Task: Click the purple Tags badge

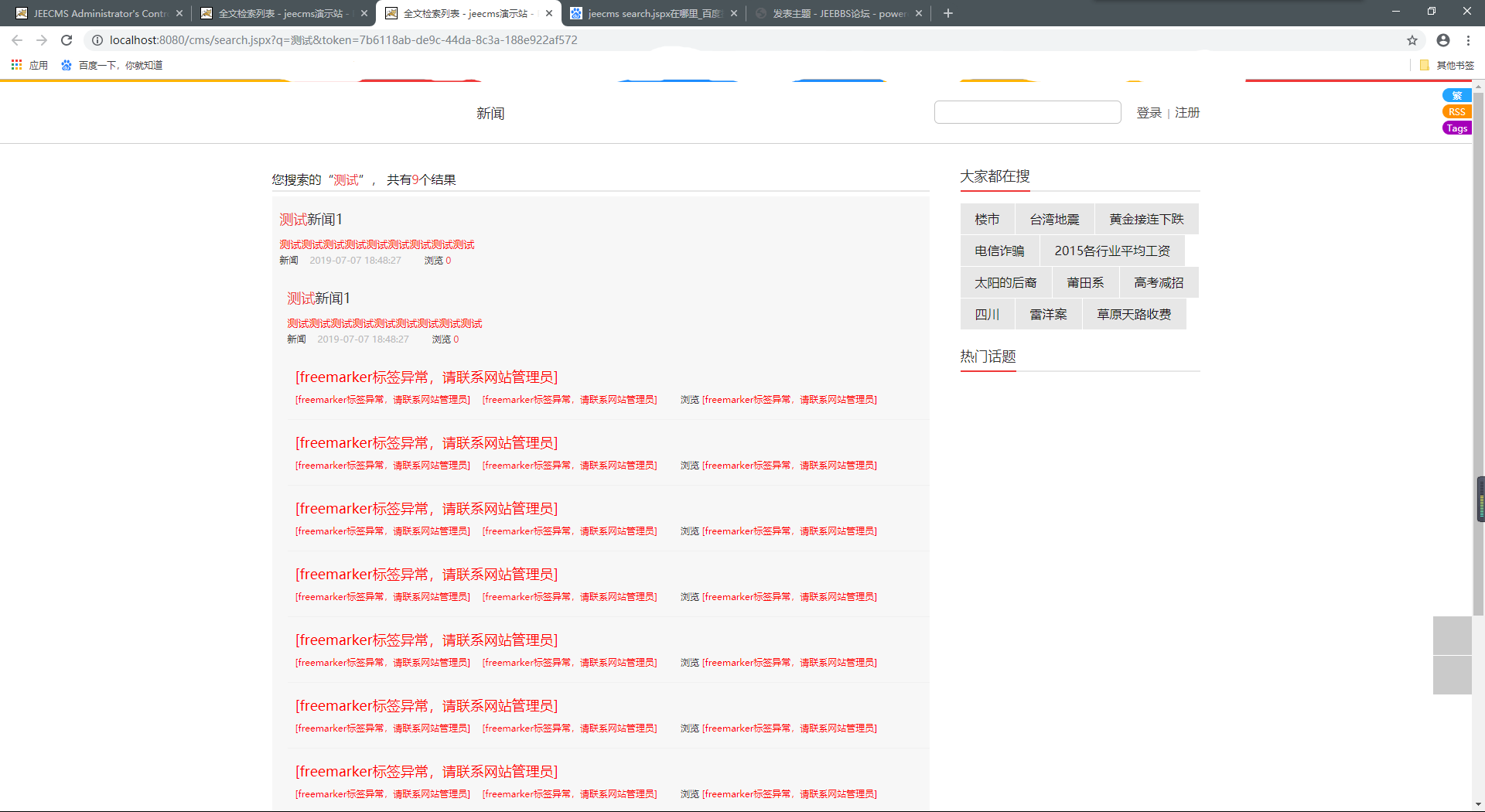Action: pos(1456,128)
